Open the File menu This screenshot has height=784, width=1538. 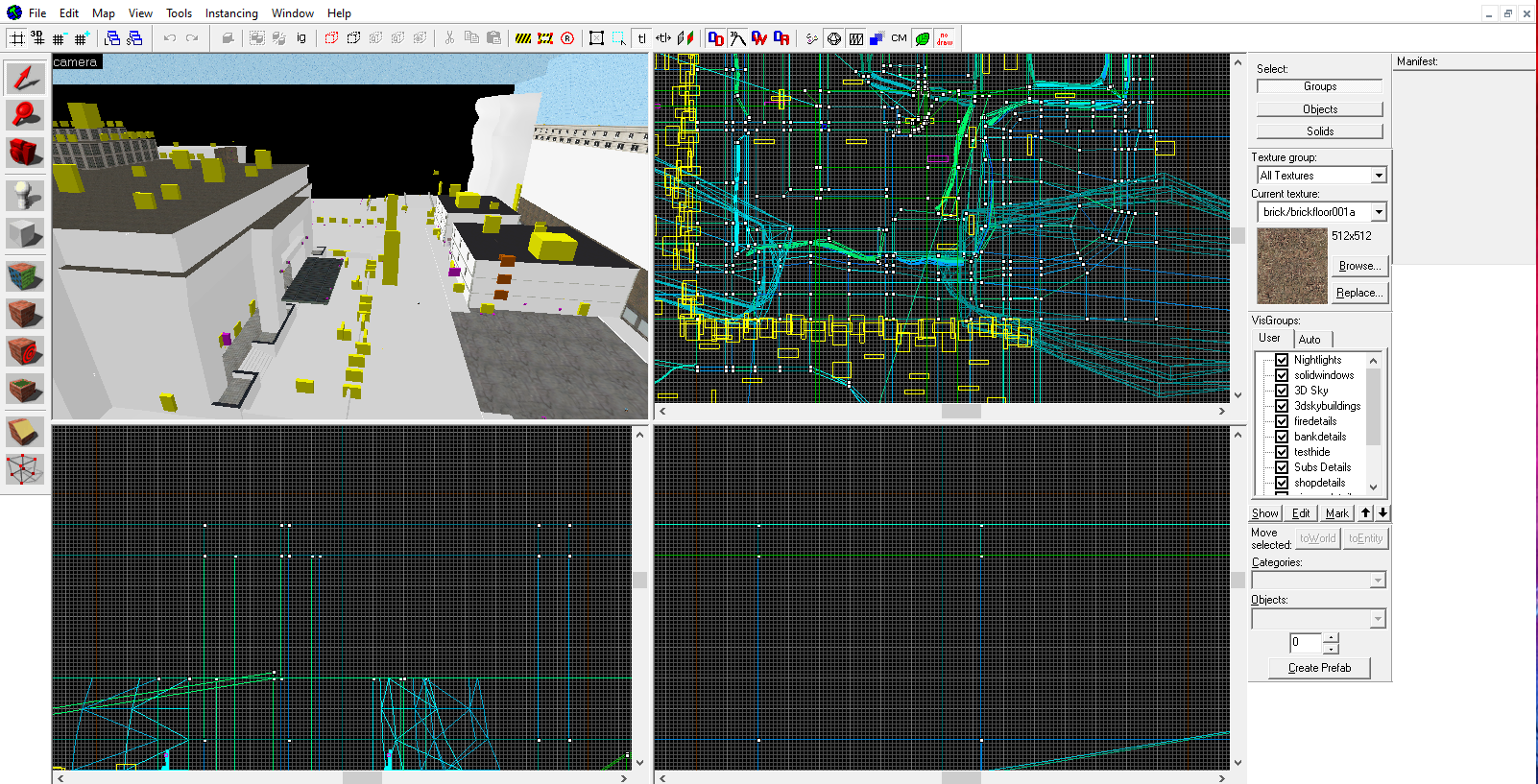pyautogui.click(x=37, y=13)
